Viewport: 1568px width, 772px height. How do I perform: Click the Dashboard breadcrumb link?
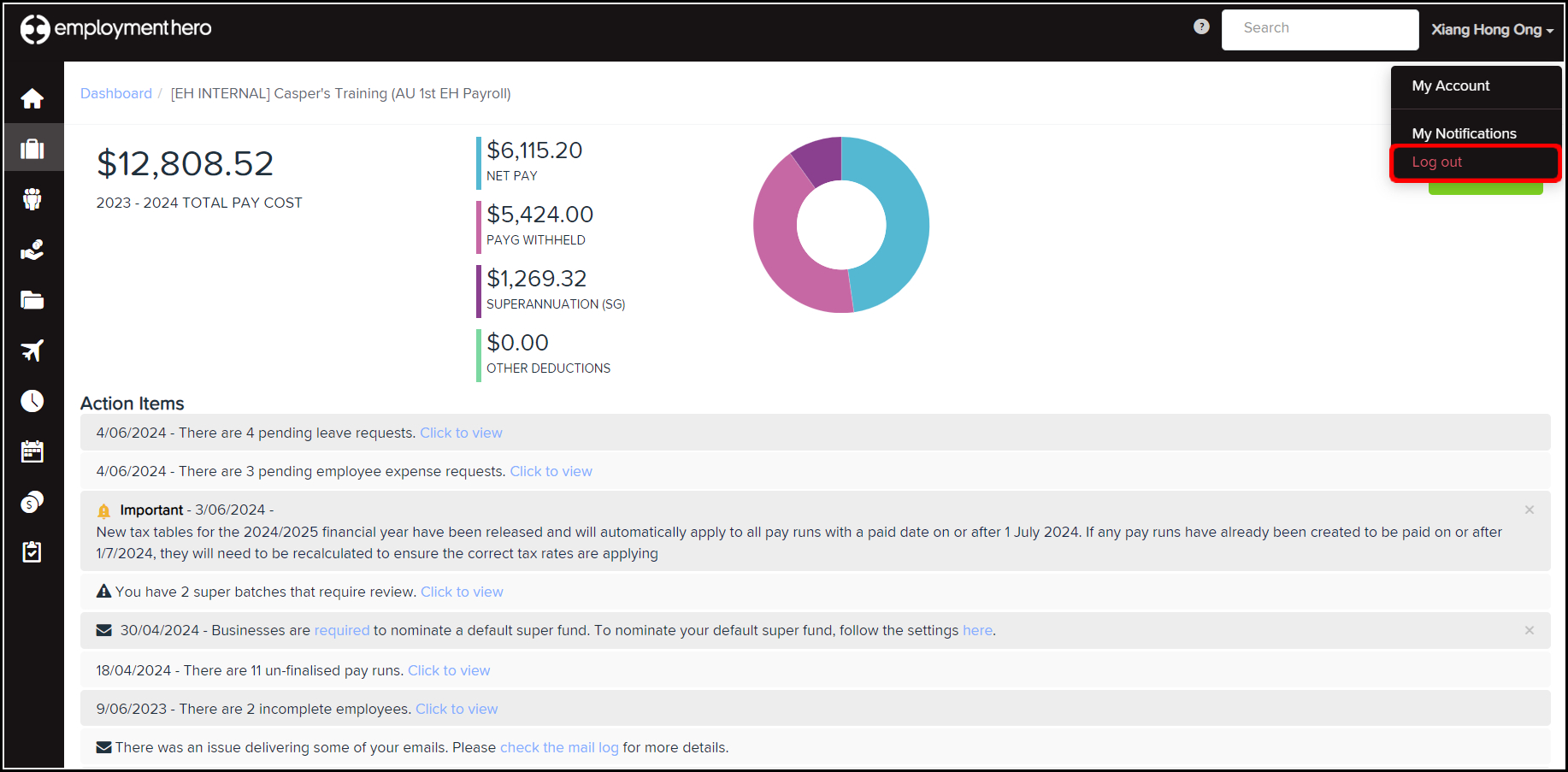point(116,93)
